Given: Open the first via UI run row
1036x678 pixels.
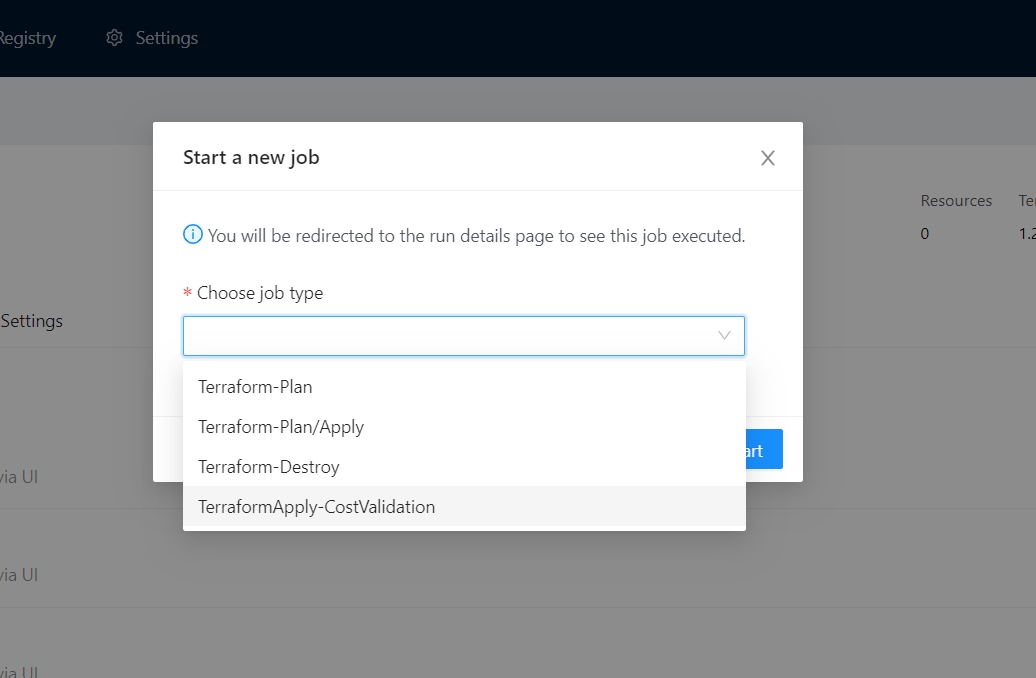Looking at the screenshot, I should click(18, 477).
